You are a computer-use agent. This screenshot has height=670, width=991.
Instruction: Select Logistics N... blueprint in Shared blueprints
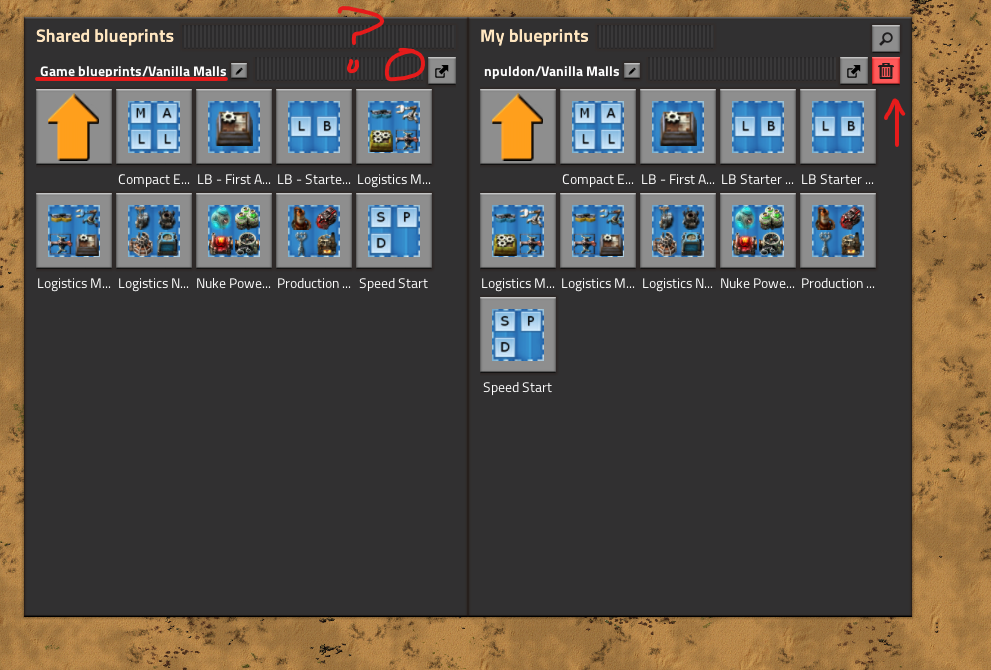coord(154,230)
